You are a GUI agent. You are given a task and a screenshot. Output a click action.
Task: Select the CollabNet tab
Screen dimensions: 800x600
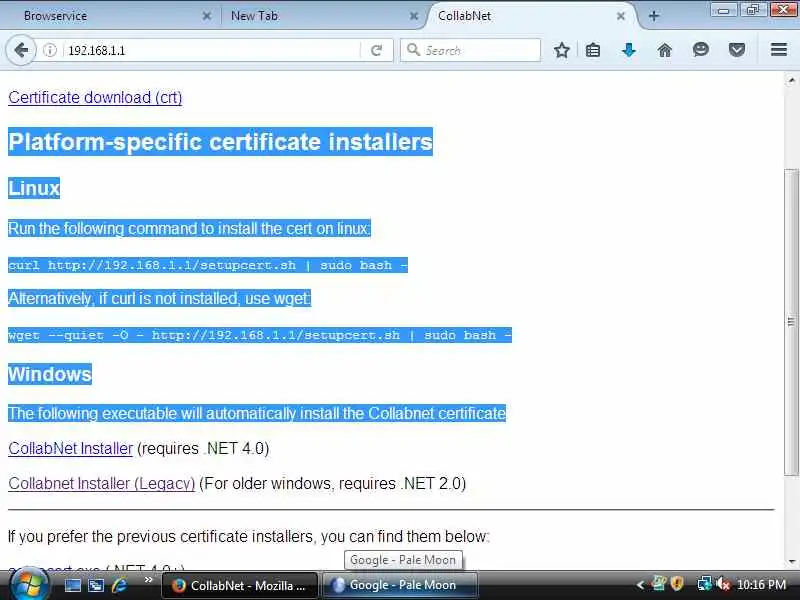(531, 16)
